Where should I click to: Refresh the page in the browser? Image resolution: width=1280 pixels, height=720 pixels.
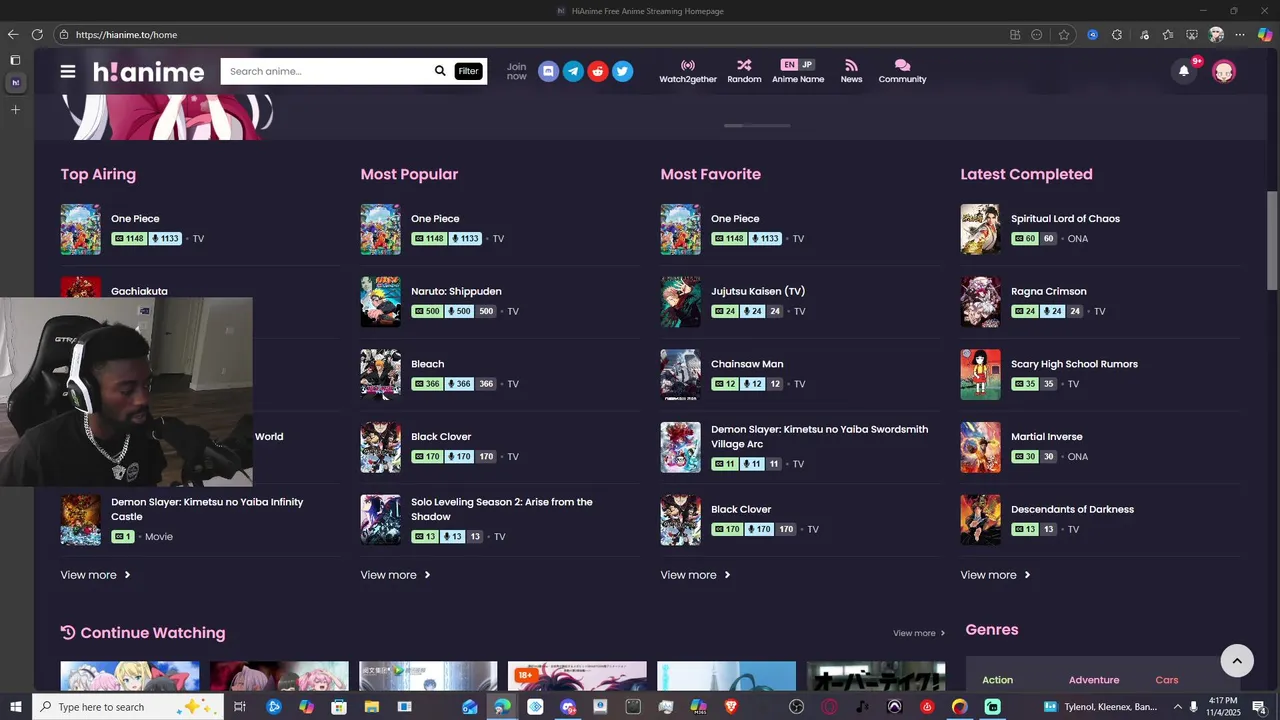pyautogui.click(x=37, y=34)
